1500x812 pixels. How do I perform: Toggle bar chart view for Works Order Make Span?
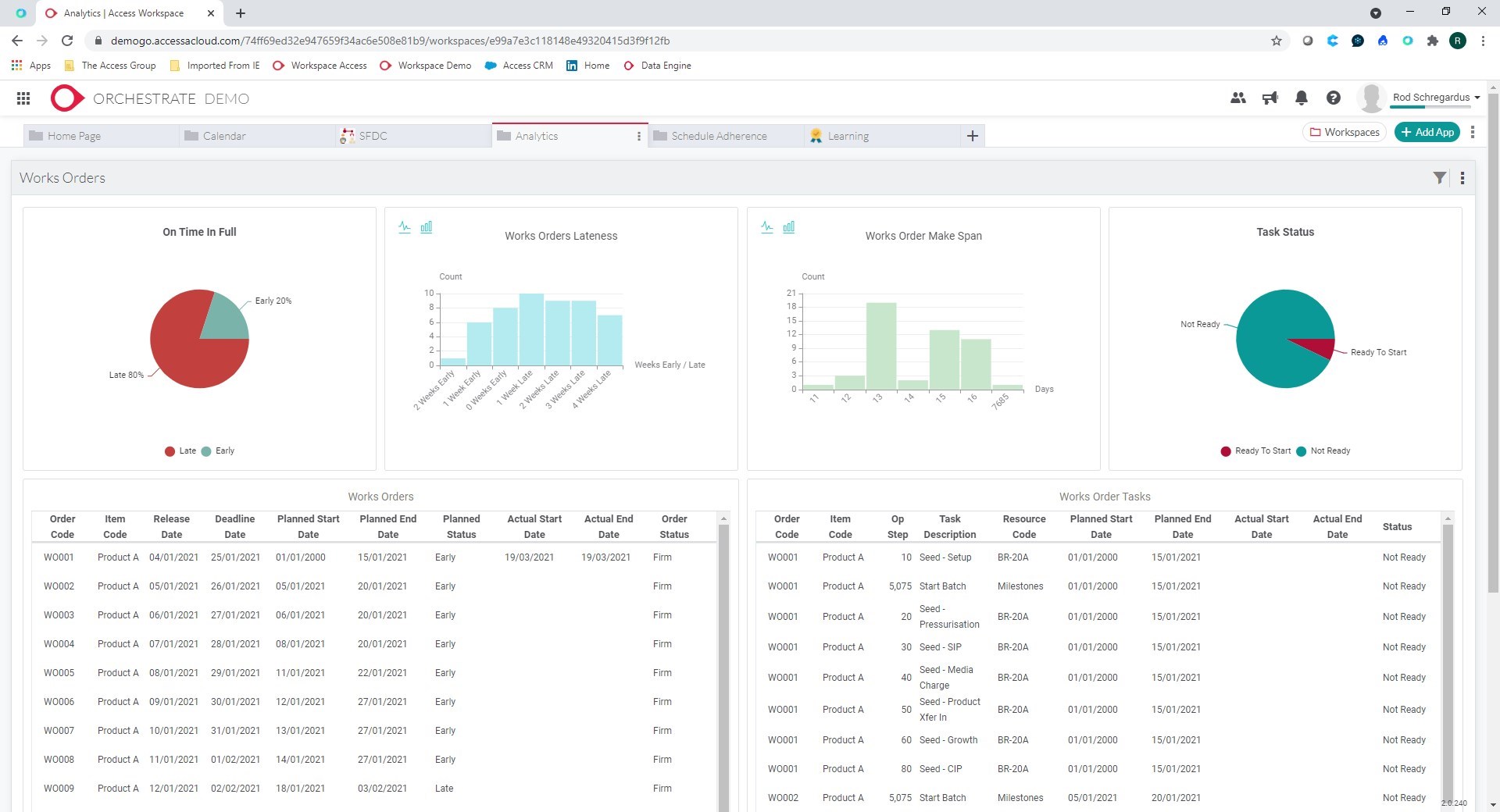coord(790,227)
